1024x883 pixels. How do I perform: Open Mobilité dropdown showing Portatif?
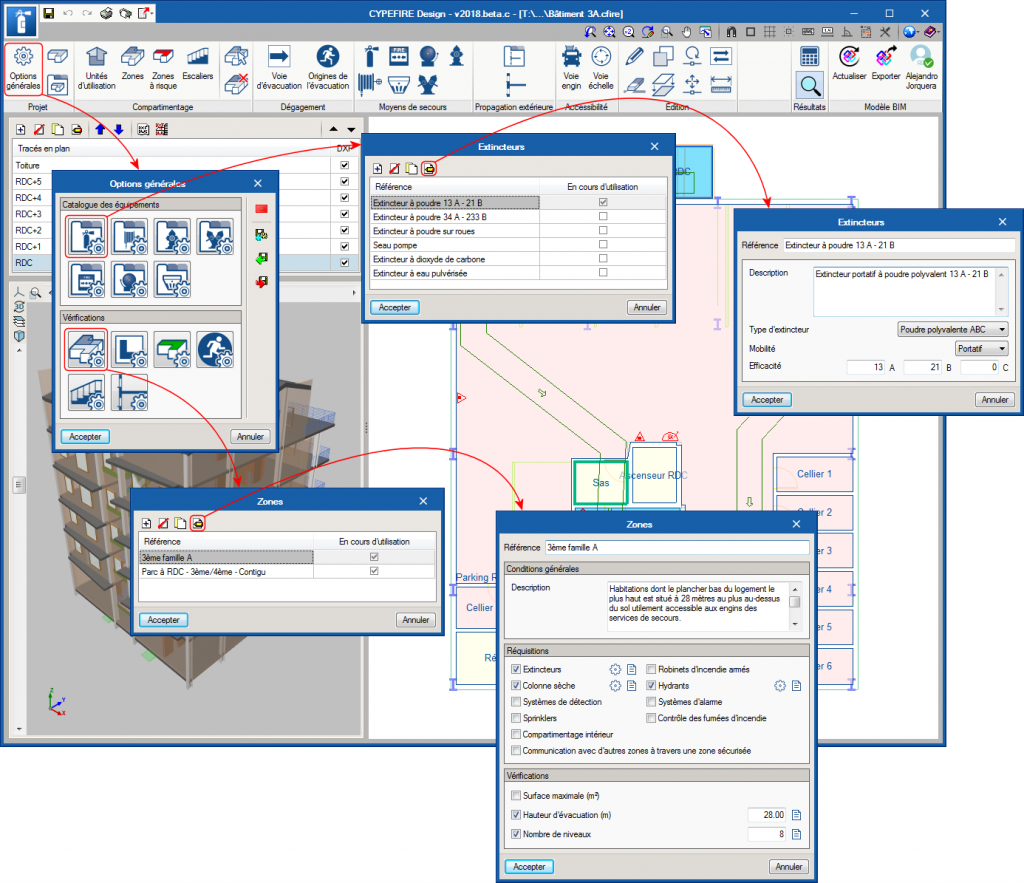(x=982, y=349)
